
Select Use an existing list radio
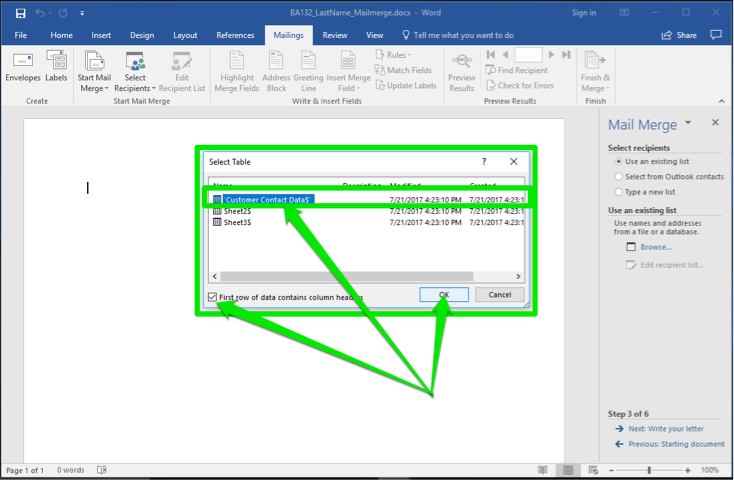(x=618, y=162)
